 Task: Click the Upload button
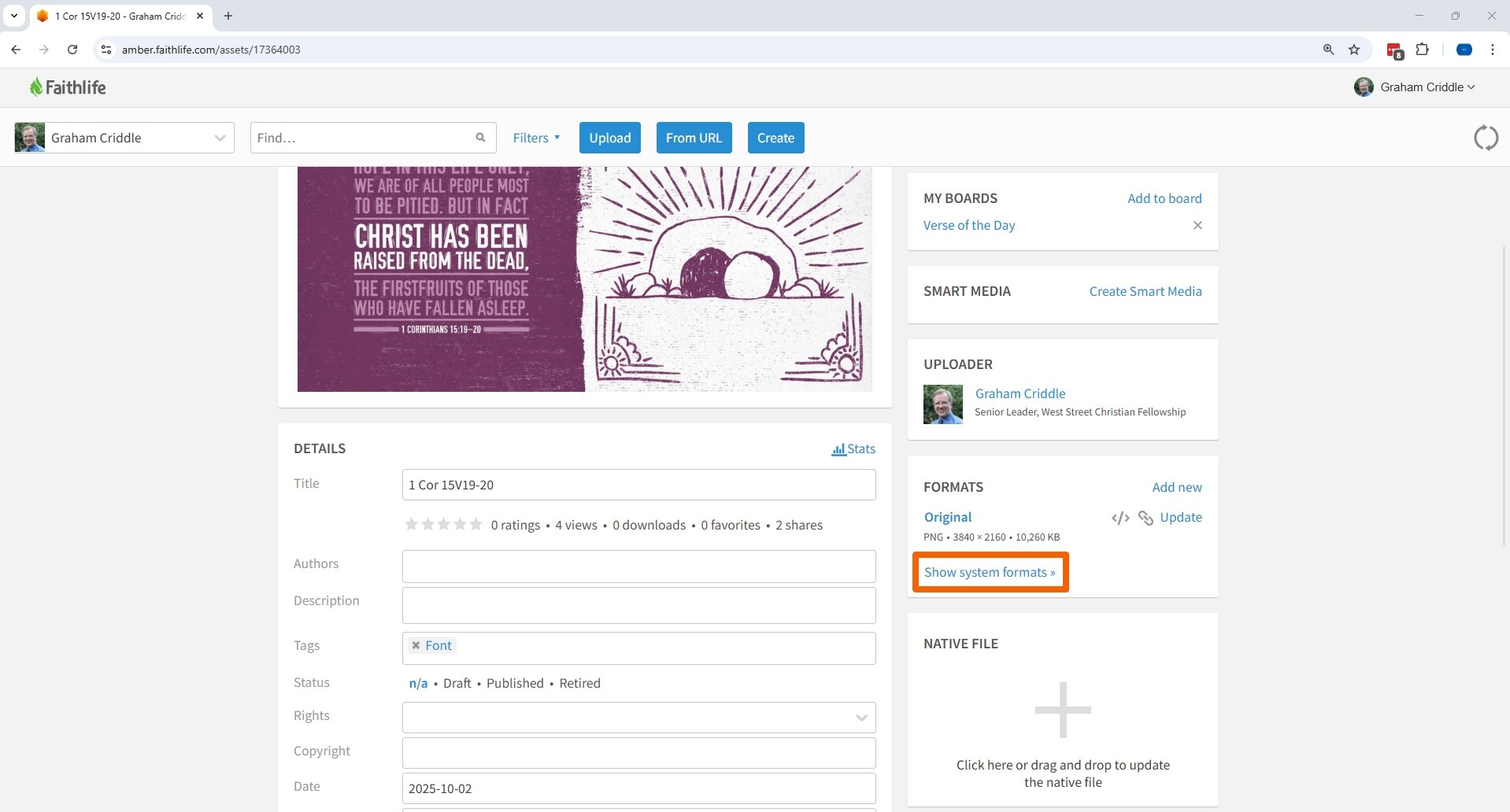tap(610, 138)
